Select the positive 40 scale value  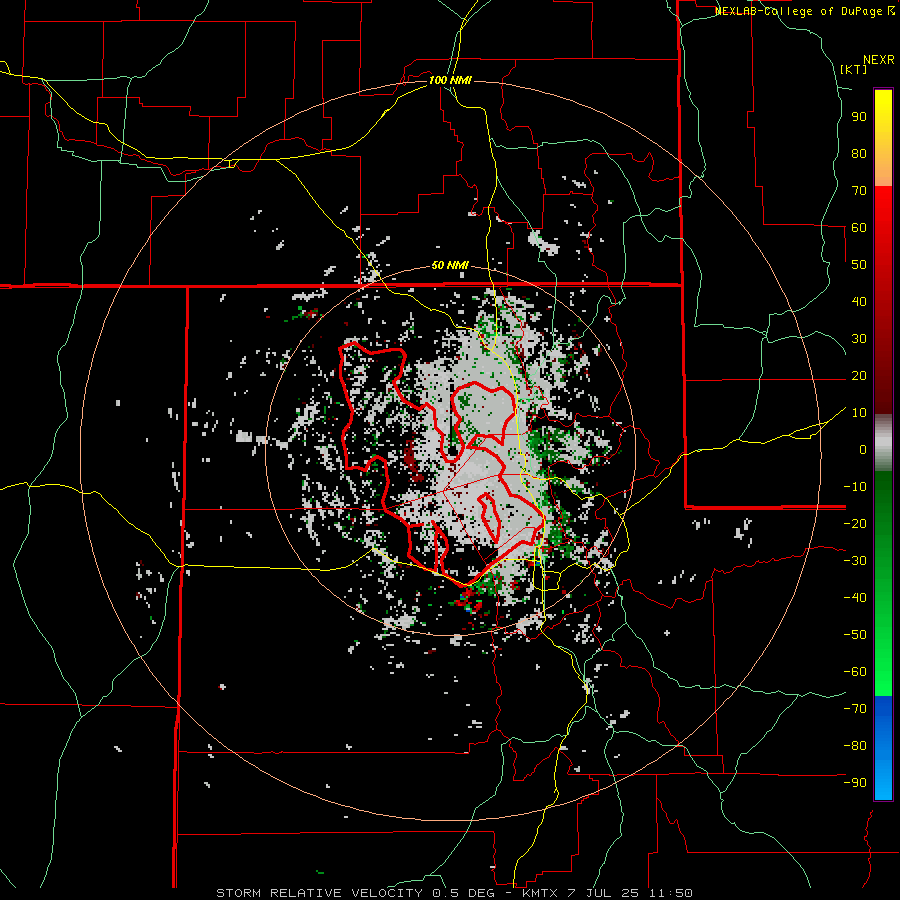tap(859, 302)
